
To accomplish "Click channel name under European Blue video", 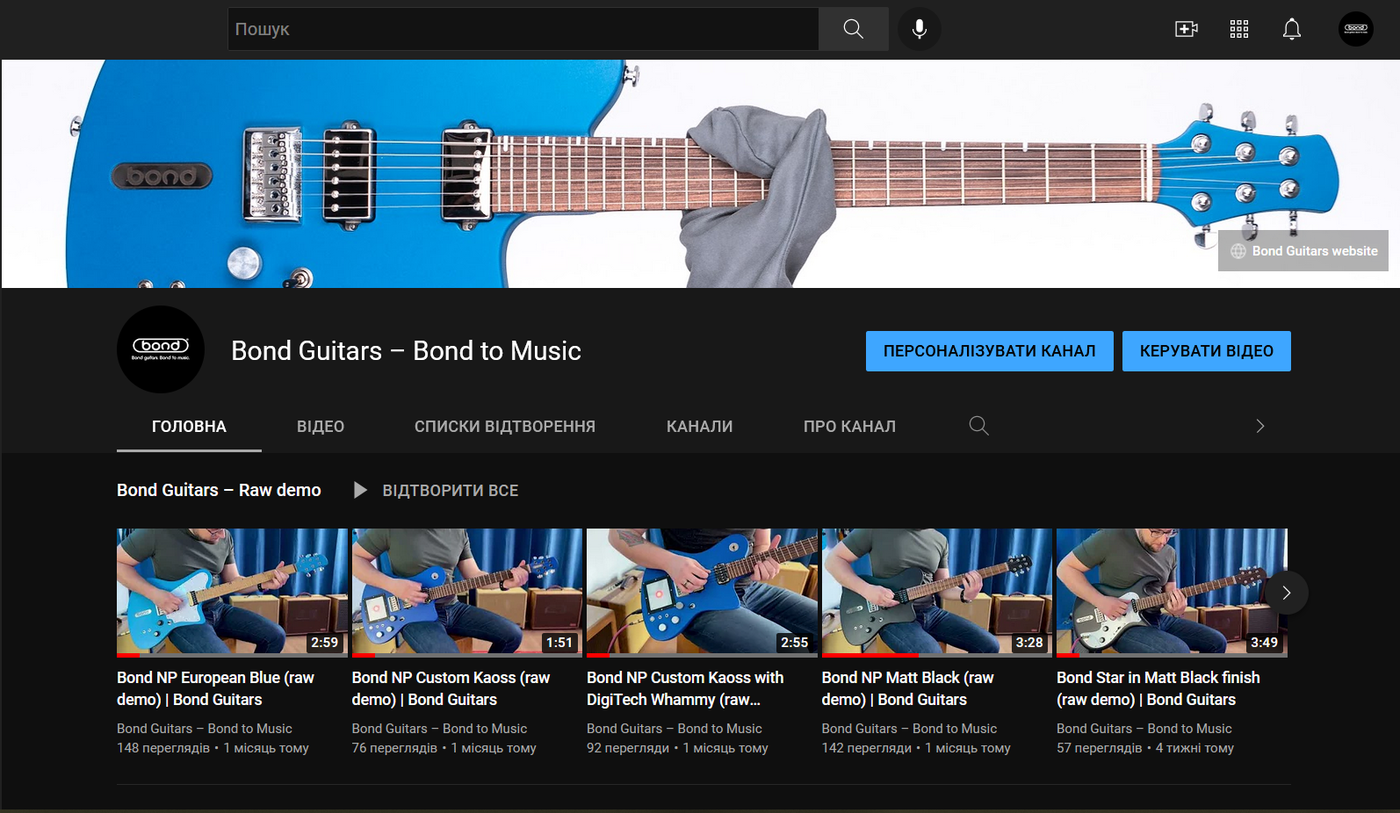I will (204, 728).
